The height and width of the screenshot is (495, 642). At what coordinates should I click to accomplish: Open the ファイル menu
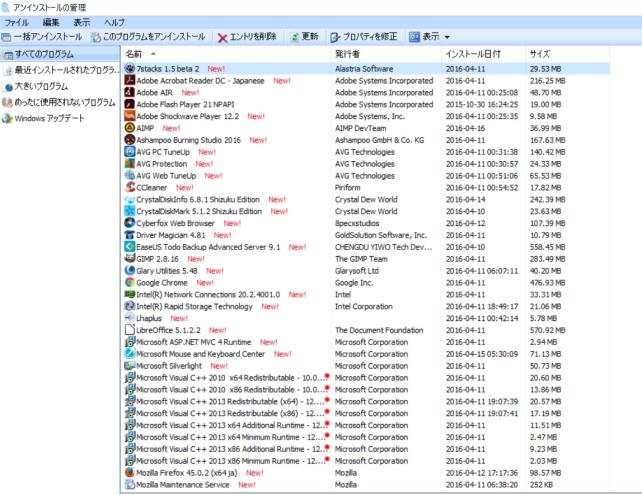[x=16, y=23]
